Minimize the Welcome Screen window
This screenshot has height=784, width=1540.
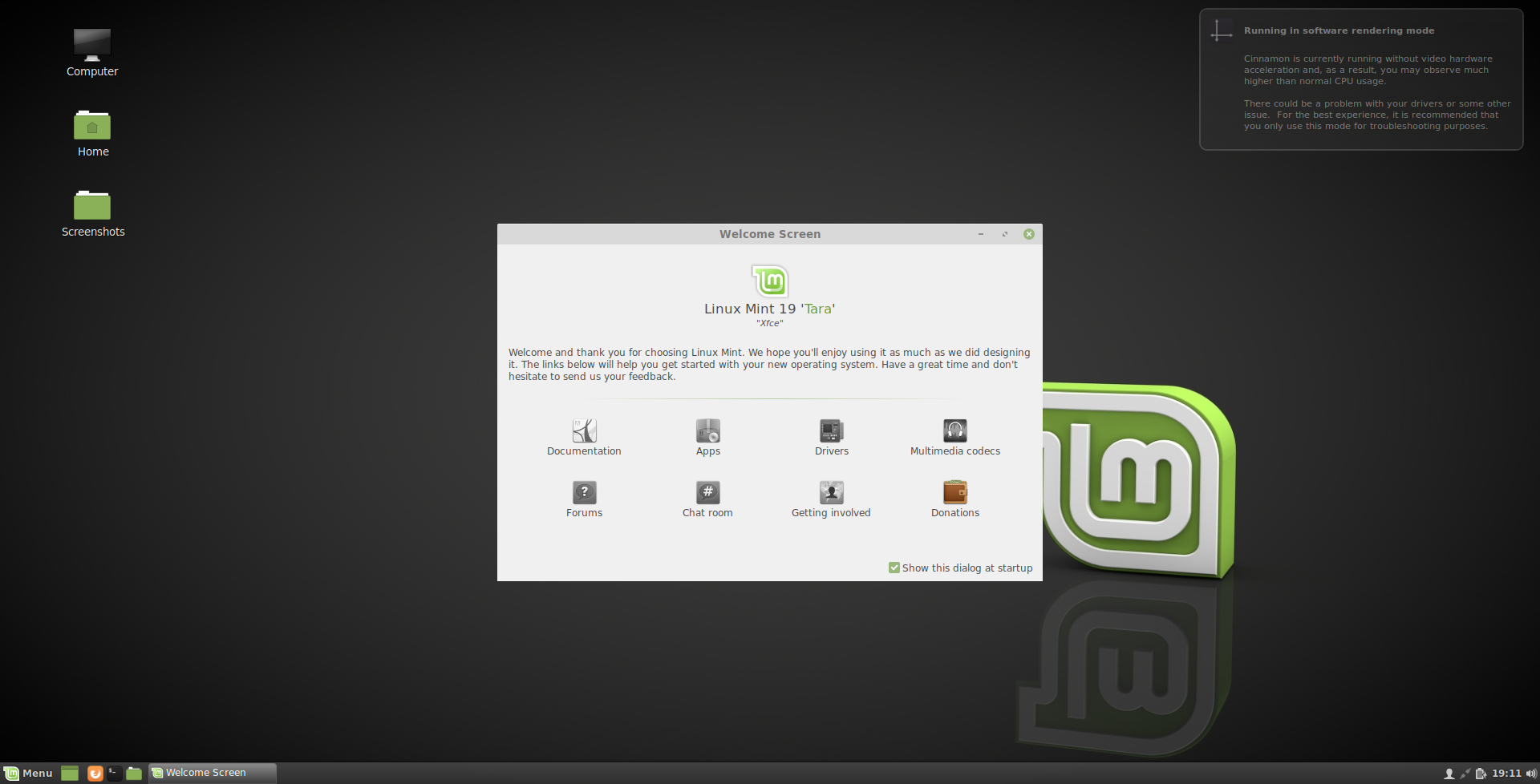tap(980, 234)
